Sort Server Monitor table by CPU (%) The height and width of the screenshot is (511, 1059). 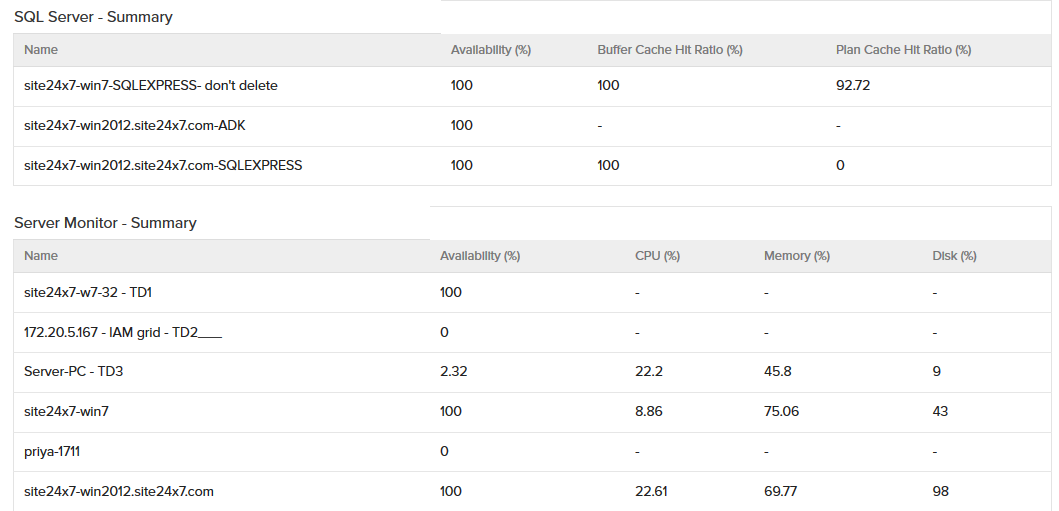(657, 256)
